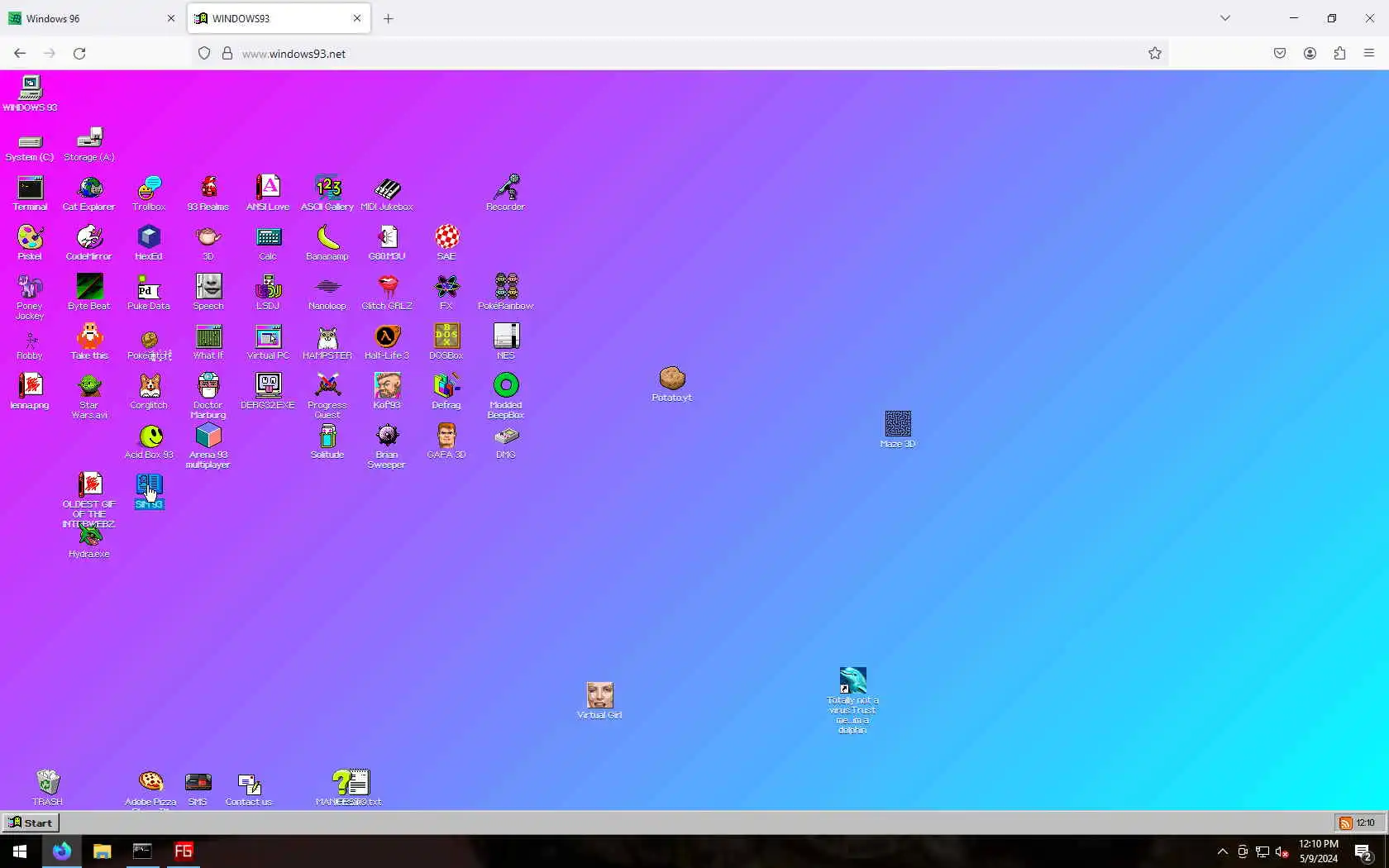Switch to the Windows 96 browser tab
The width and height of the screenshot is (1389, 868).
[x=92, y=18]
